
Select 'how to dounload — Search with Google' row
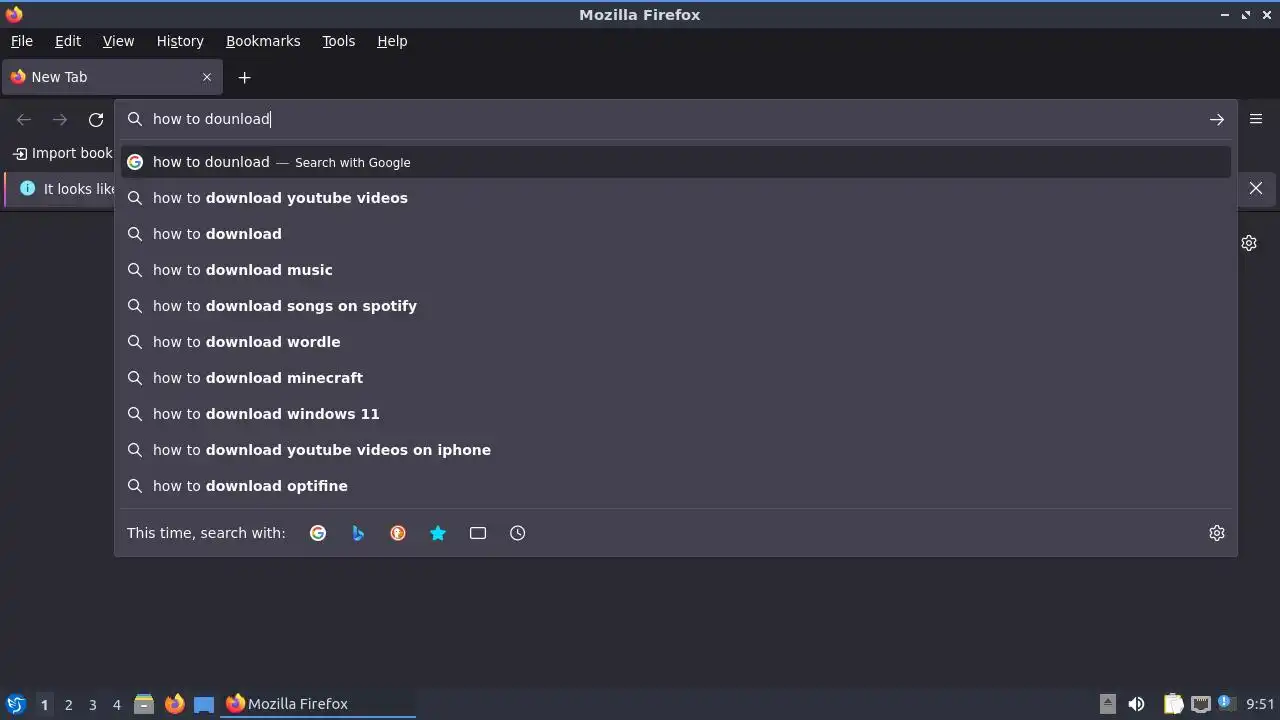click(x=676, y=162)
